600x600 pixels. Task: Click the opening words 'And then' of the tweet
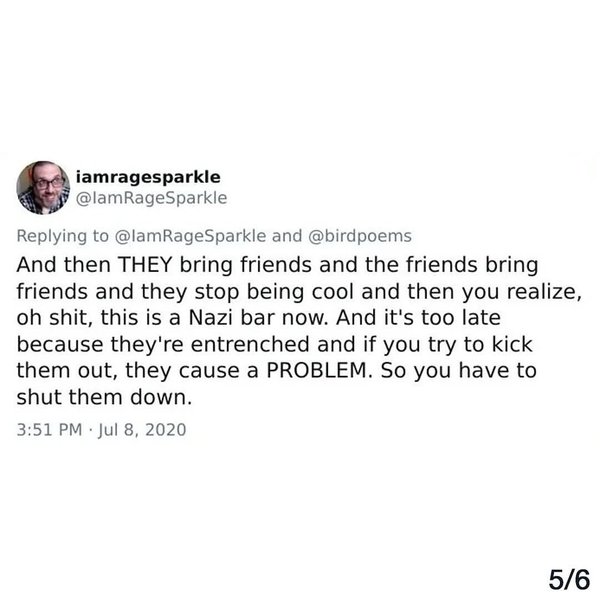[64, 265]
